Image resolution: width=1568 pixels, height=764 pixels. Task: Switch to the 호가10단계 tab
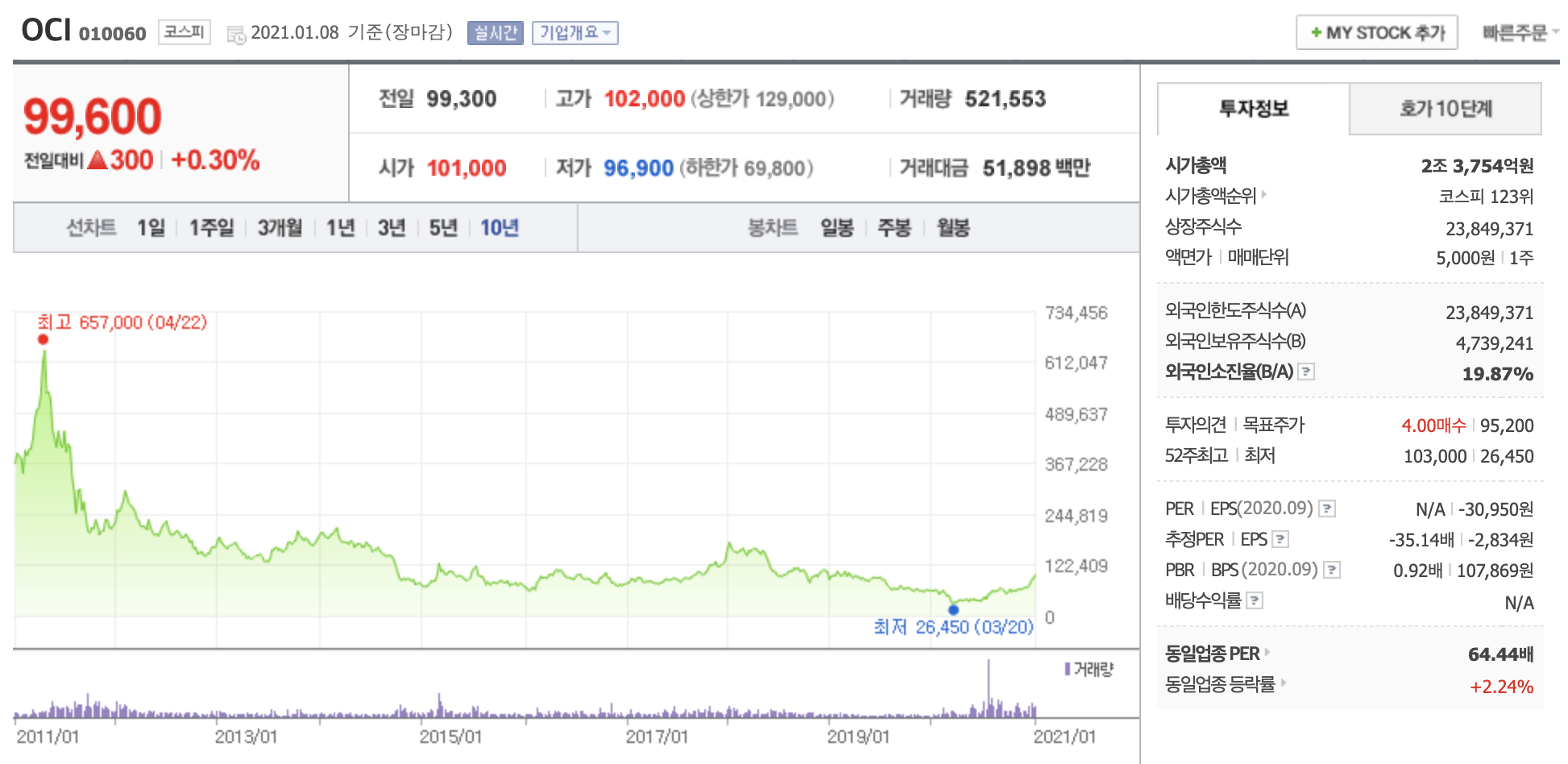click(1446, 109)
